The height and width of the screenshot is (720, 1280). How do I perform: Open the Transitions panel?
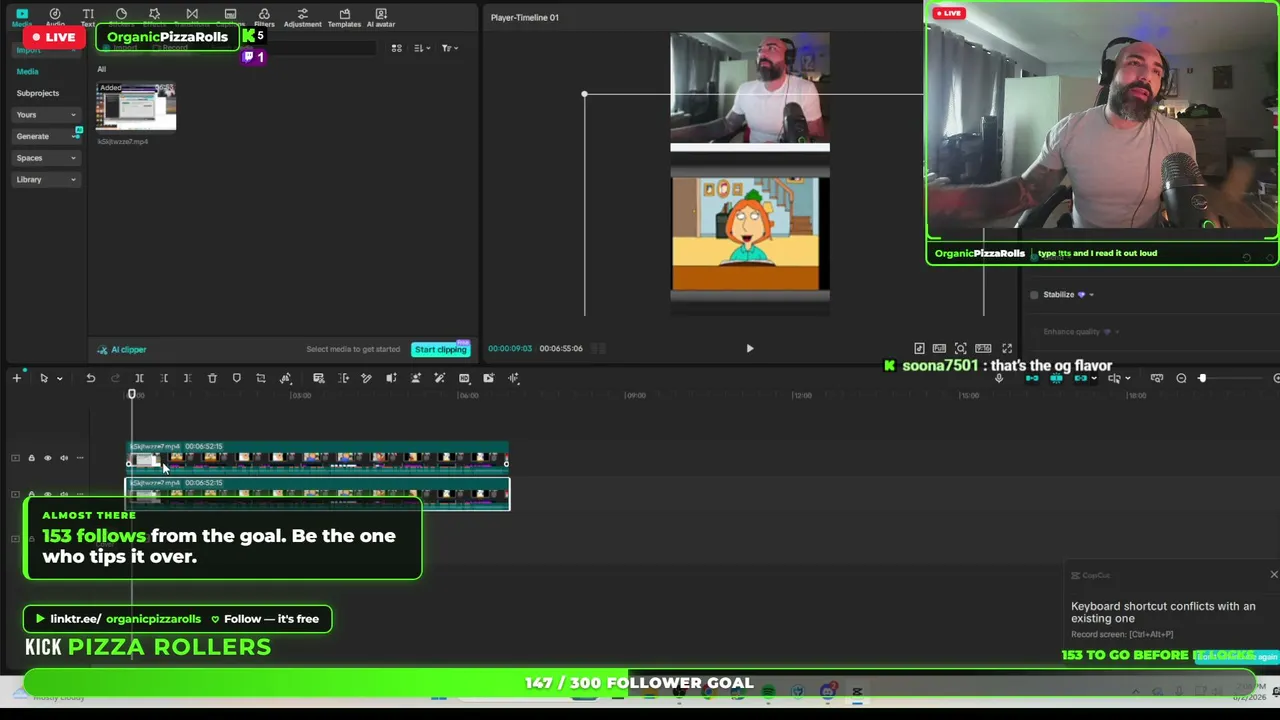pos(192,18)
